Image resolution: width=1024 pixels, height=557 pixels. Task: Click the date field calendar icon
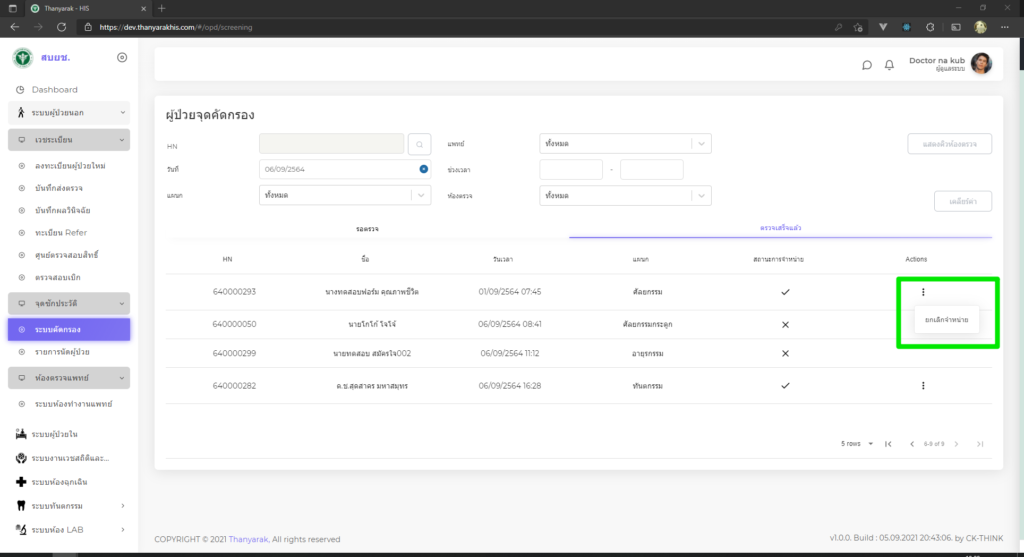tap(424, 170)
